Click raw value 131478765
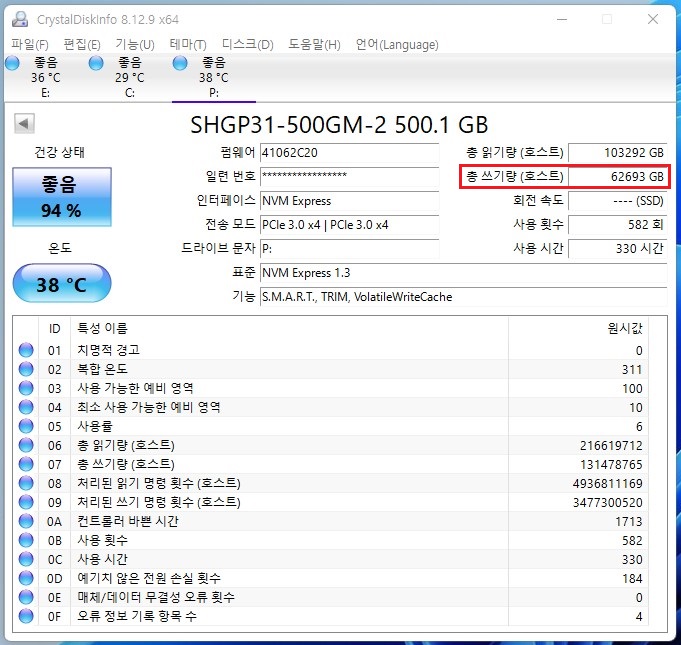This screenshot has width=681, height=645. pos(611,465)
